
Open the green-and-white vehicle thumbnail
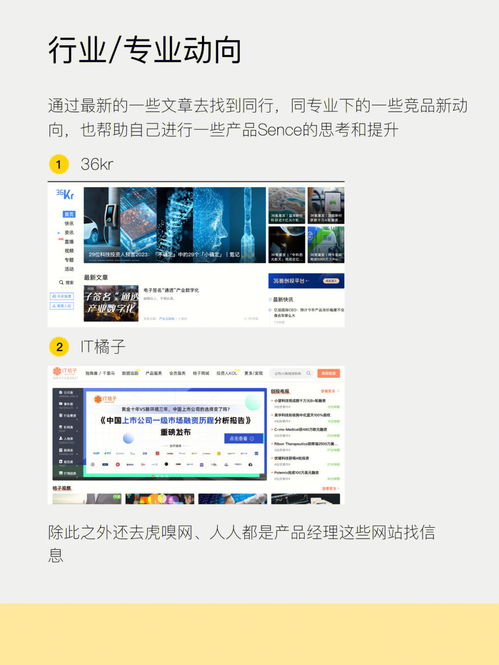326,245
